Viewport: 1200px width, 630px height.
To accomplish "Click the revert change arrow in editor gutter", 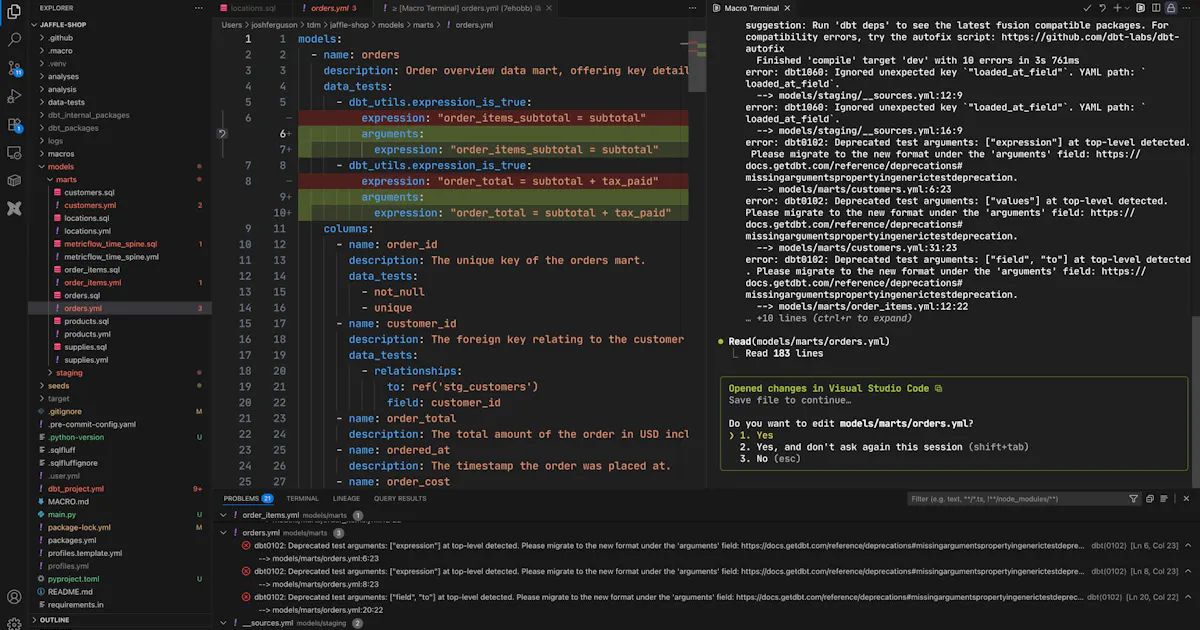I will coord(222,133).
